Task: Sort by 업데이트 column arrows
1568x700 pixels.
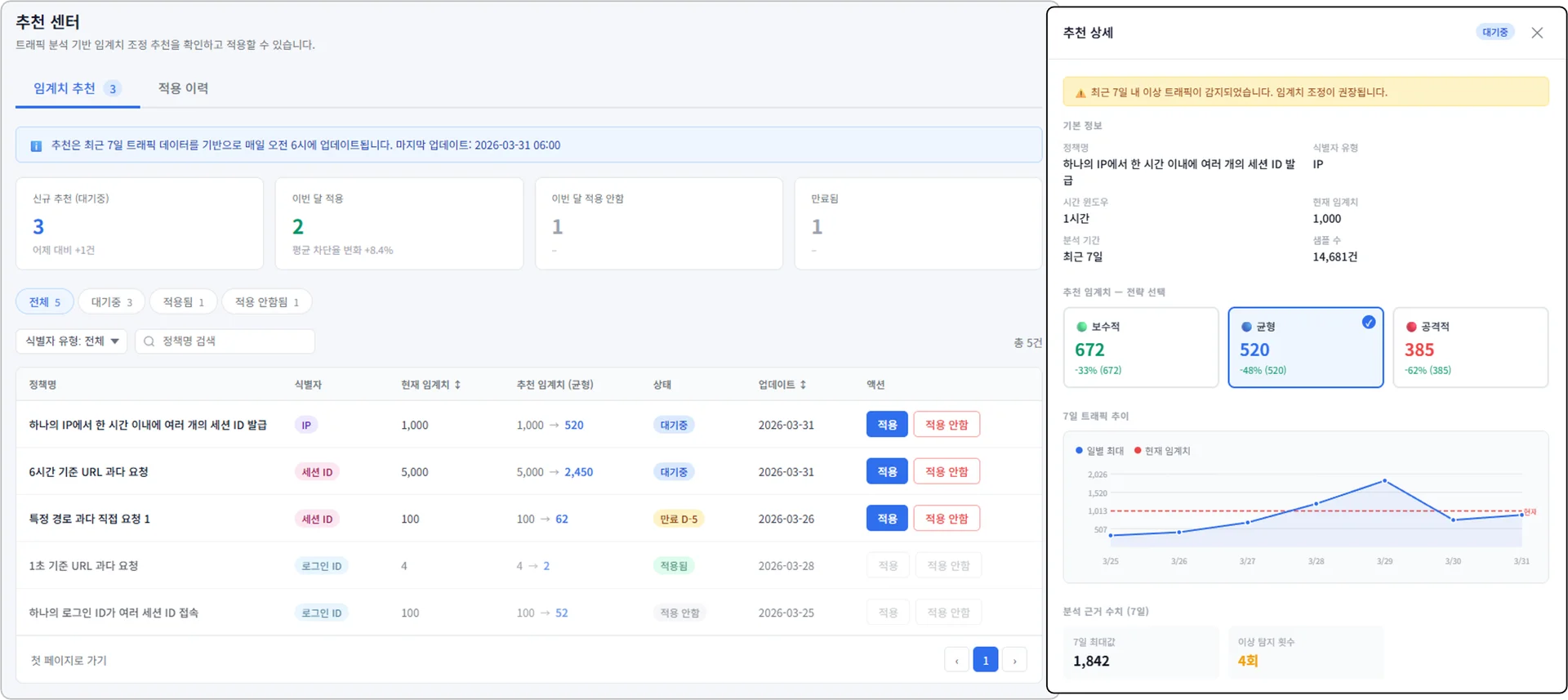Action: [803, 385]
